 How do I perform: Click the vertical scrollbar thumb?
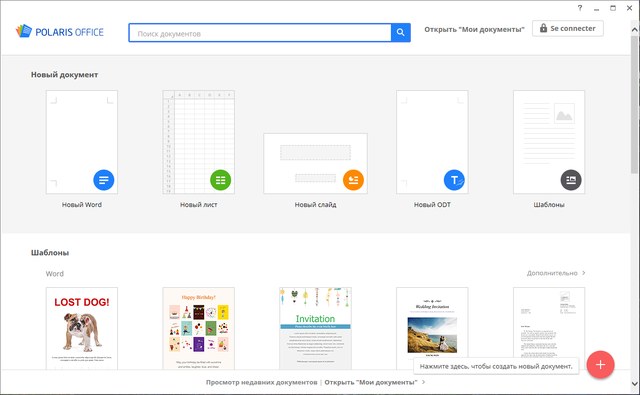click(635, 105)
